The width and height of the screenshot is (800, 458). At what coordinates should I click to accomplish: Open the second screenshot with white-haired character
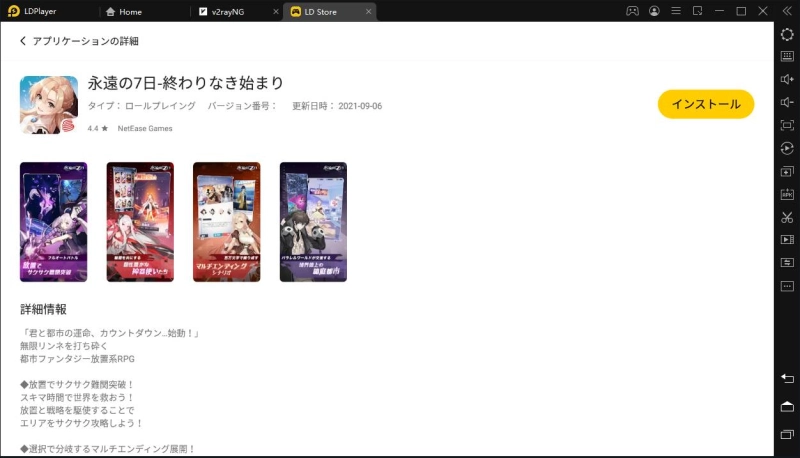pyautogui.click(x=140, y=222)
